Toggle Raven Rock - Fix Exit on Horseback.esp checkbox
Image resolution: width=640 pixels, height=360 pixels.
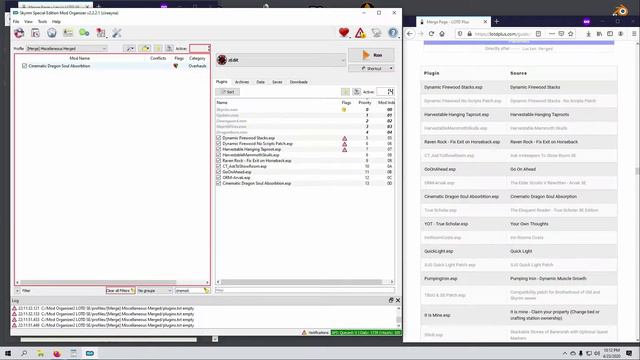(x=219, y=161)
